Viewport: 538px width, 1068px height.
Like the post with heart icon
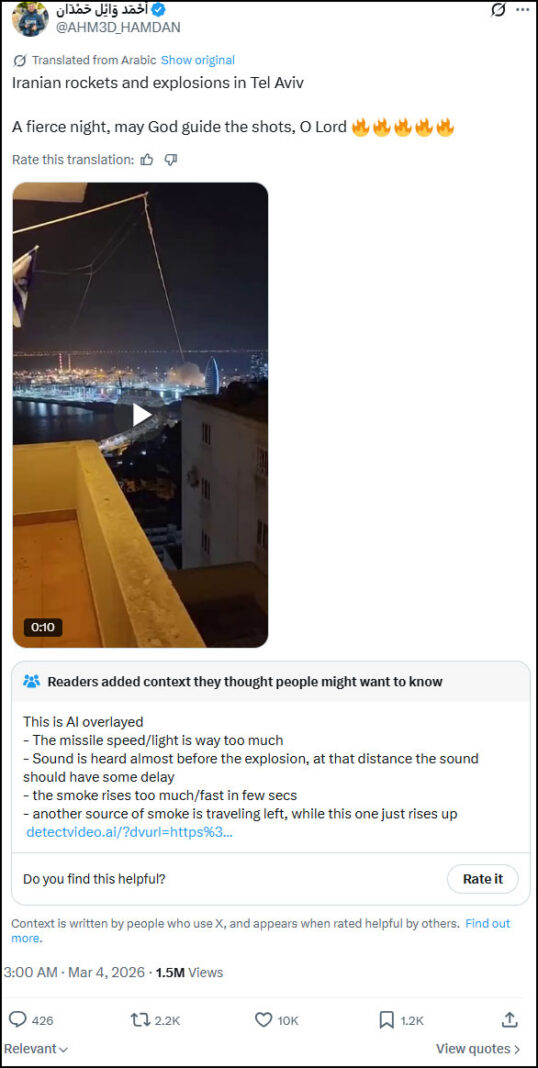pos(264,1020)
